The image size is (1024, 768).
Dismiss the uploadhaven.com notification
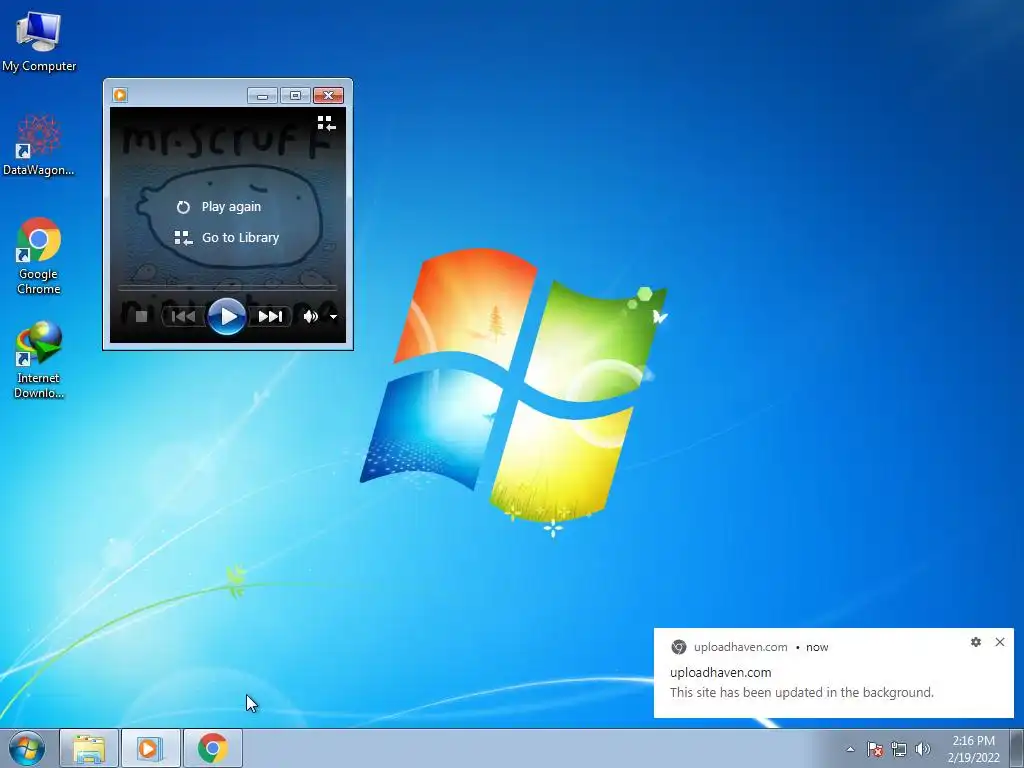tap(1000, 642)
